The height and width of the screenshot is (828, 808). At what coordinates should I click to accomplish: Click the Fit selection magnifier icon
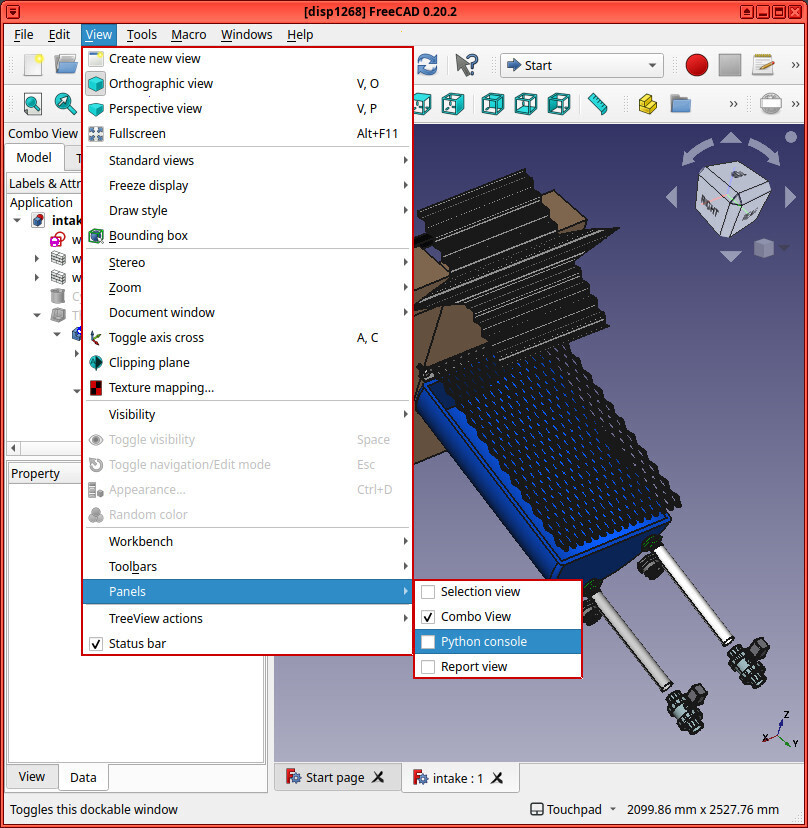click(65, 104)
